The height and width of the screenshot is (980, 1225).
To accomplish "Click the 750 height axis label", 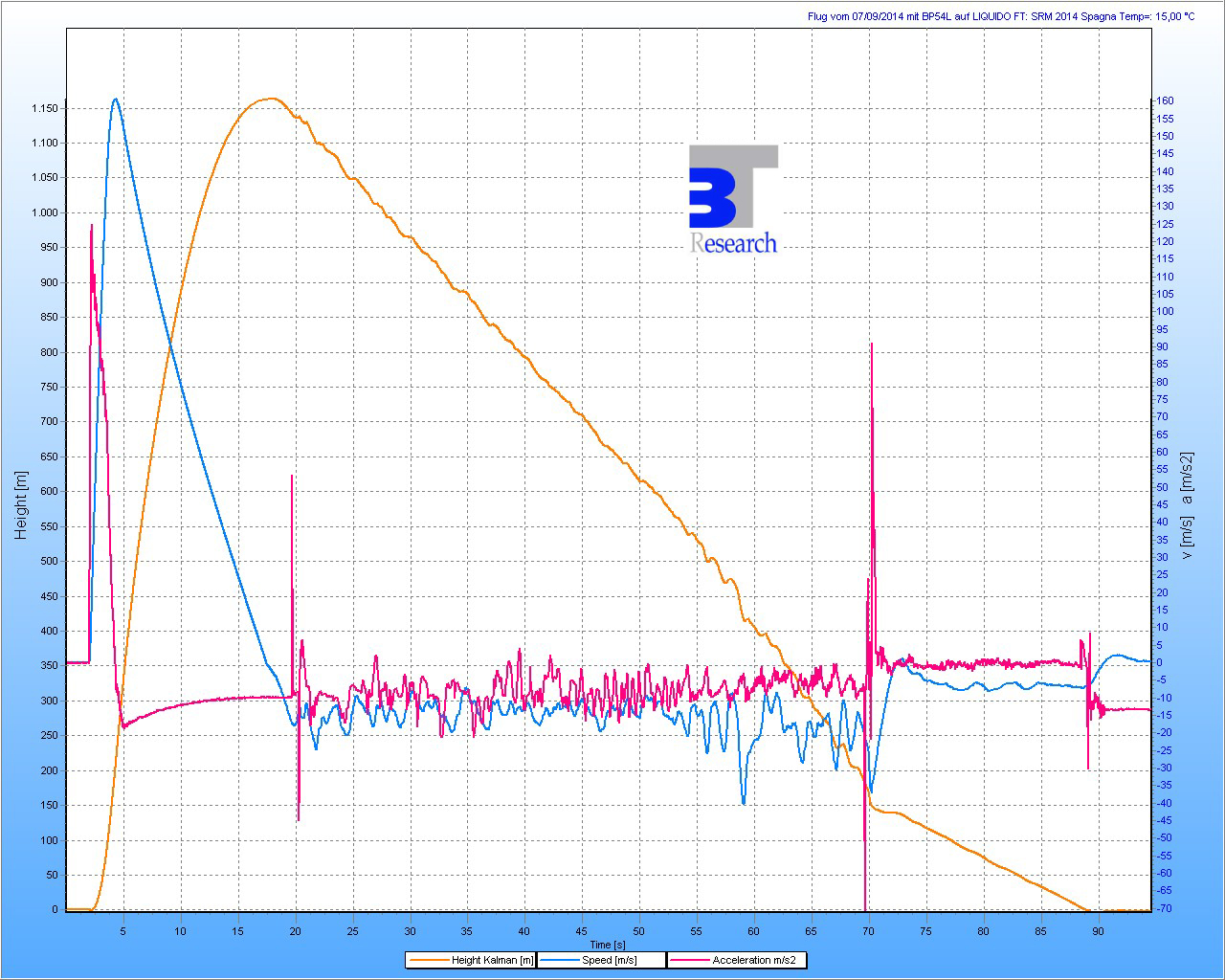I will (x=49, y=387).
